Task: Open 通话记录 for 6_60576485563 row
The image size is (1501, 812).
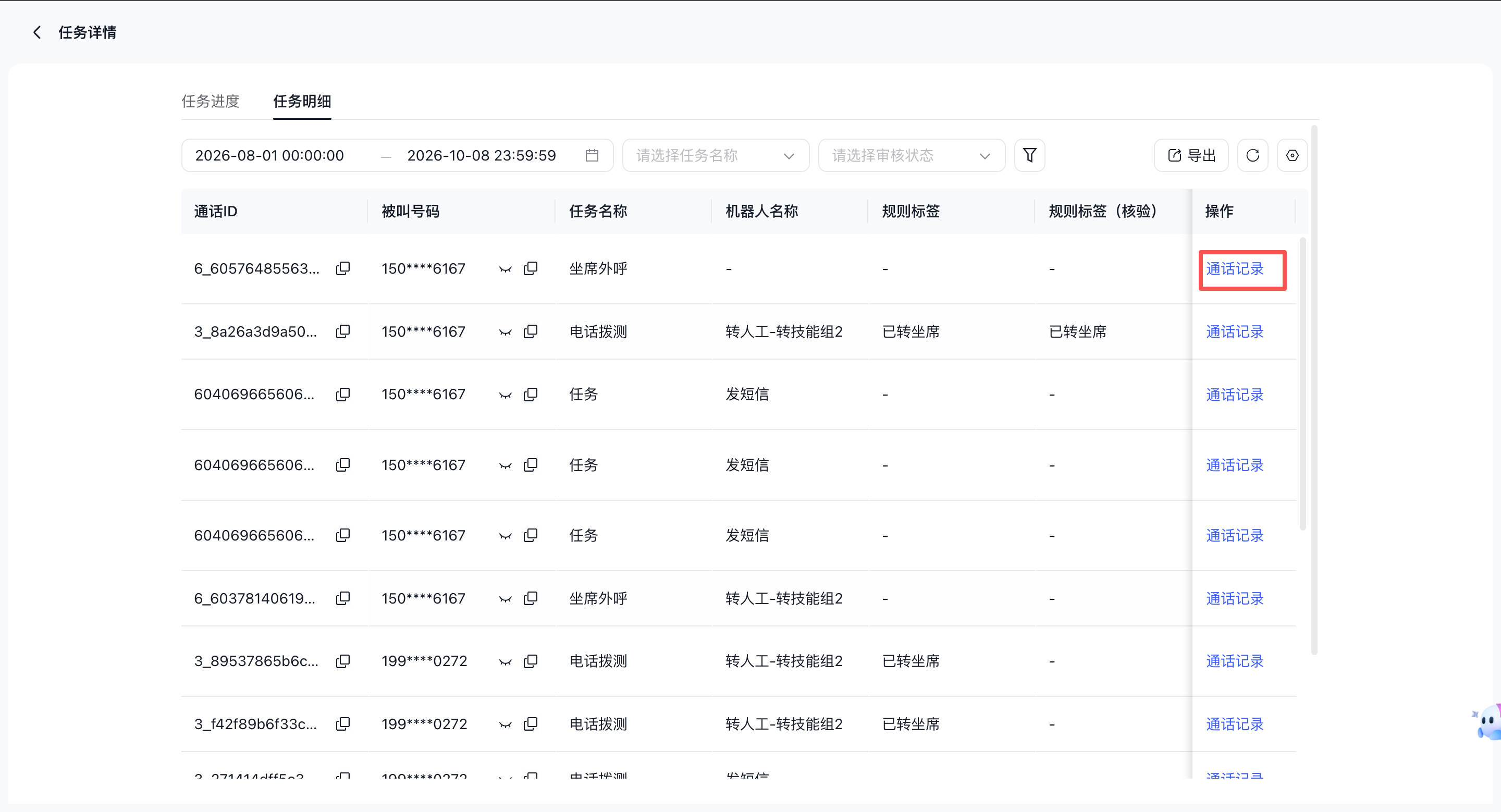Action: tap(1235, 269)
